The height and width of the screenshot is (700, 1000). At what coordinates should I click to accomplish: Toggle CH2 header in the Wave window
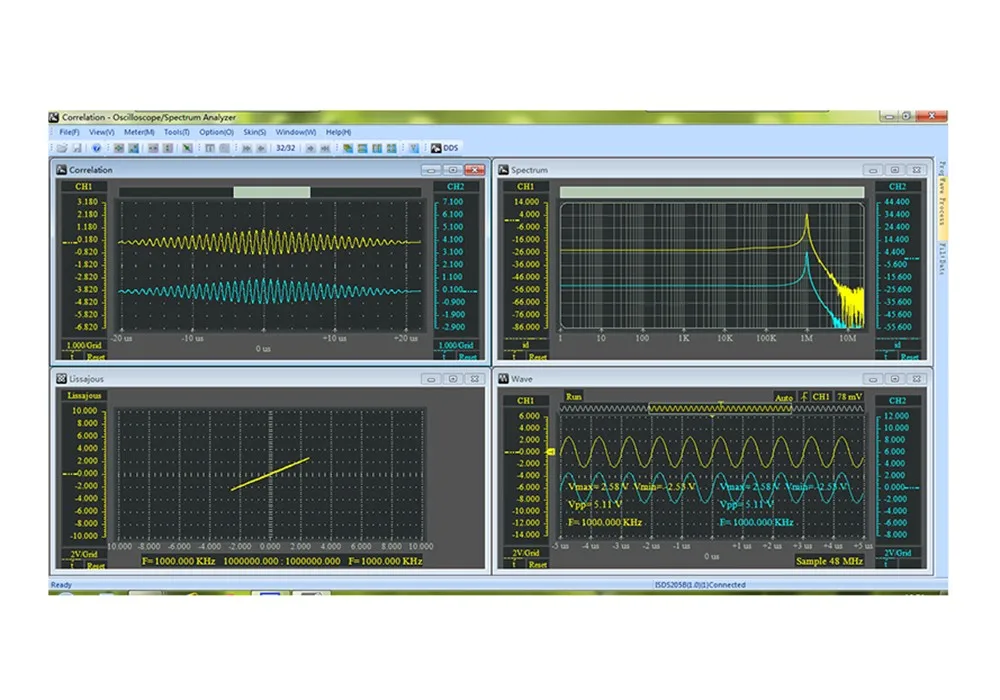point(897,400)
